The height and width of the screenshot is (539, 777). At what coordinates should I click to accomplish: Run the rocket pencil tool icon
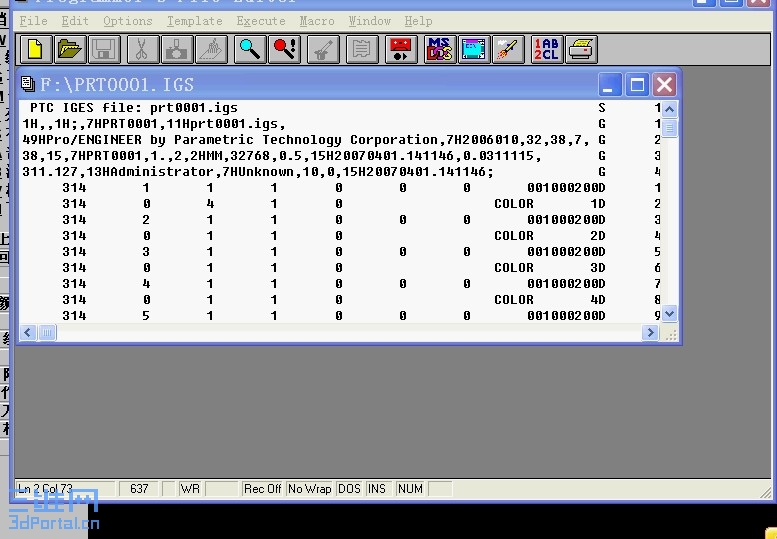pos(508,50)
